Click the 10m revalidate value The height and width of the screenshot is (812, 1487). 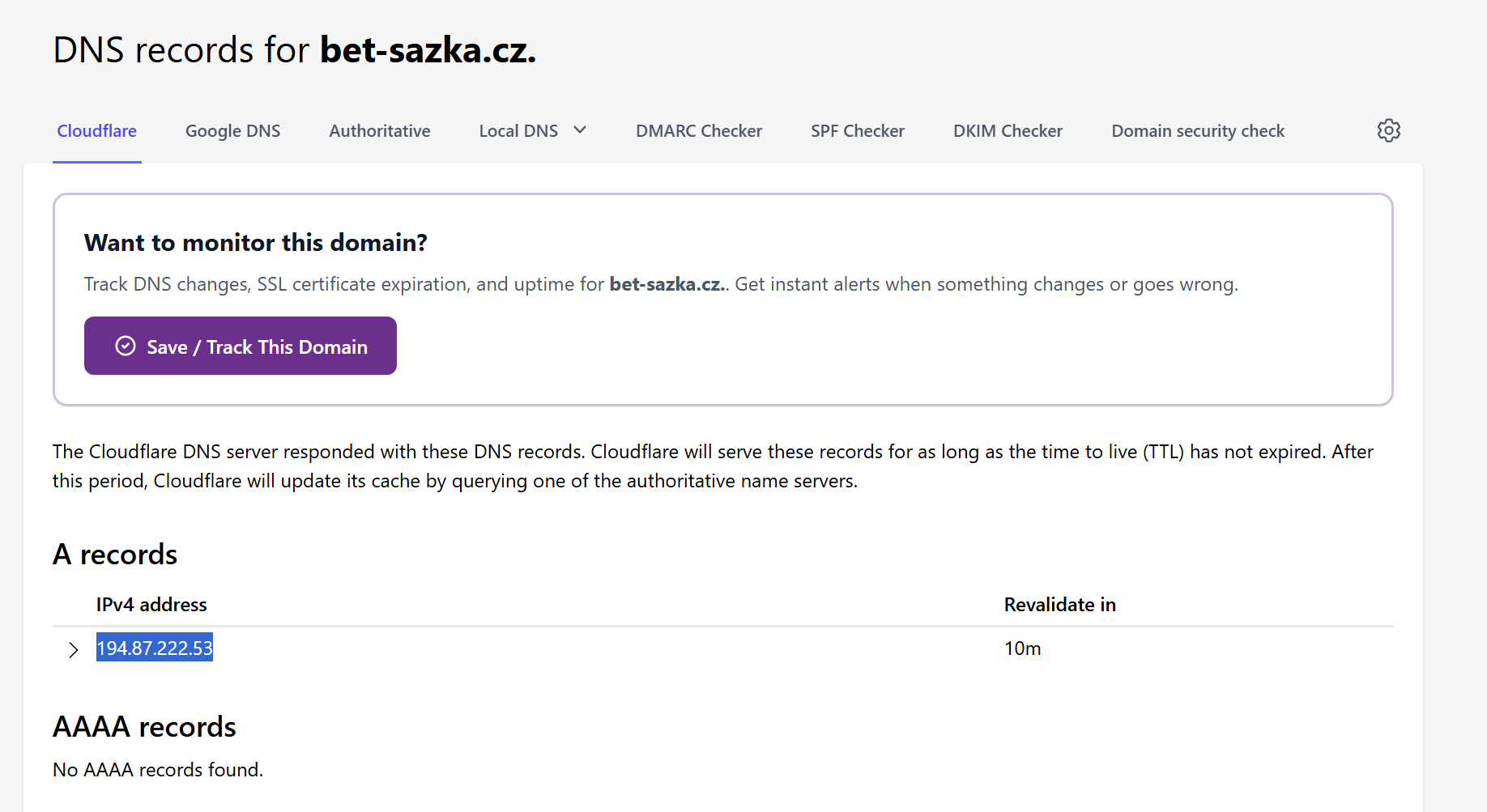(x=1022, y=648)
